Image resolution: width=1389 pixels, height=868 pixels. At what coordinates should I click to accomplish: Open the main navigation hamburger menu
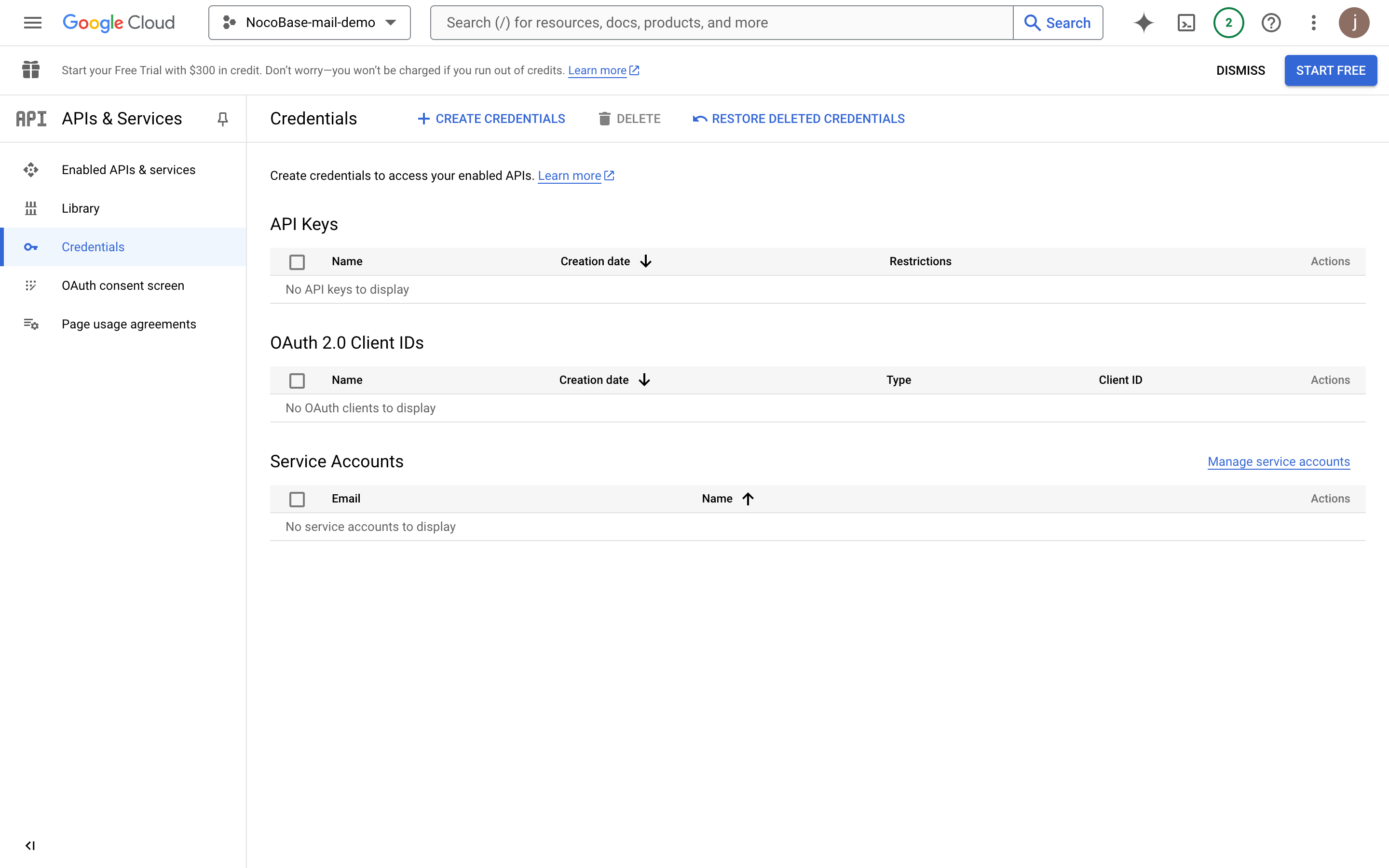tap(33, 22)
